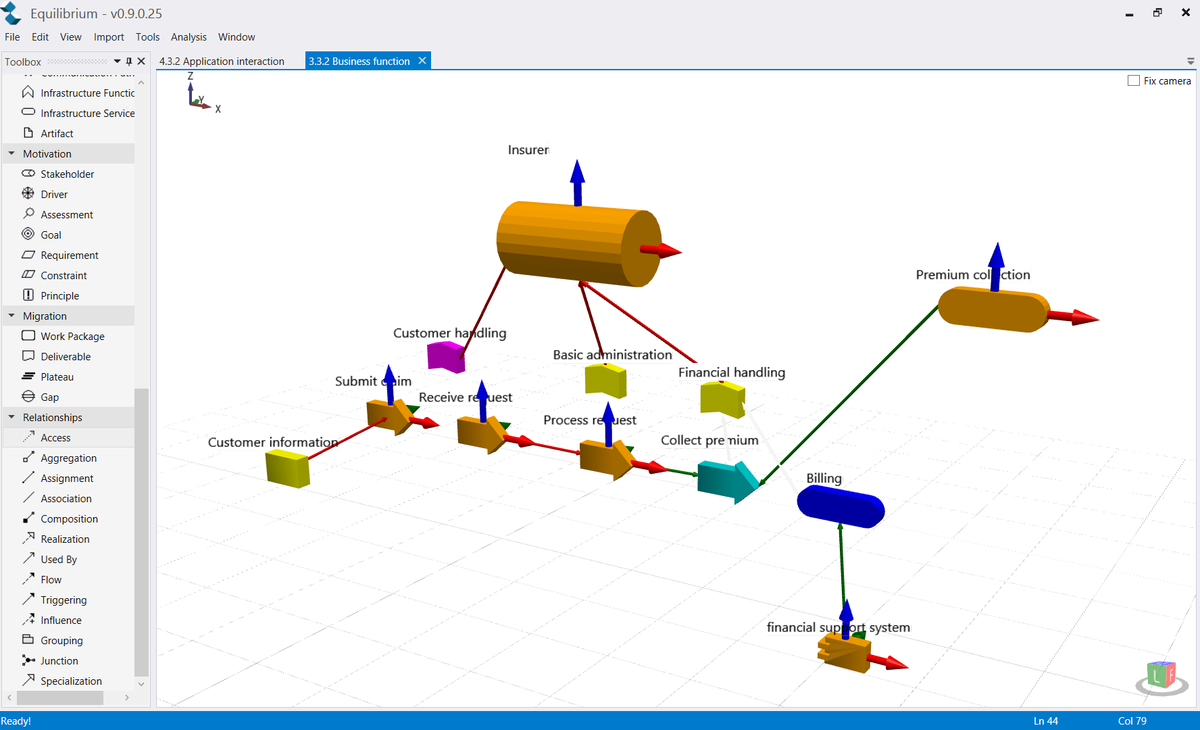1200x730 pixels.
Task: Select the Grouping tool
Action: (52, 641)
